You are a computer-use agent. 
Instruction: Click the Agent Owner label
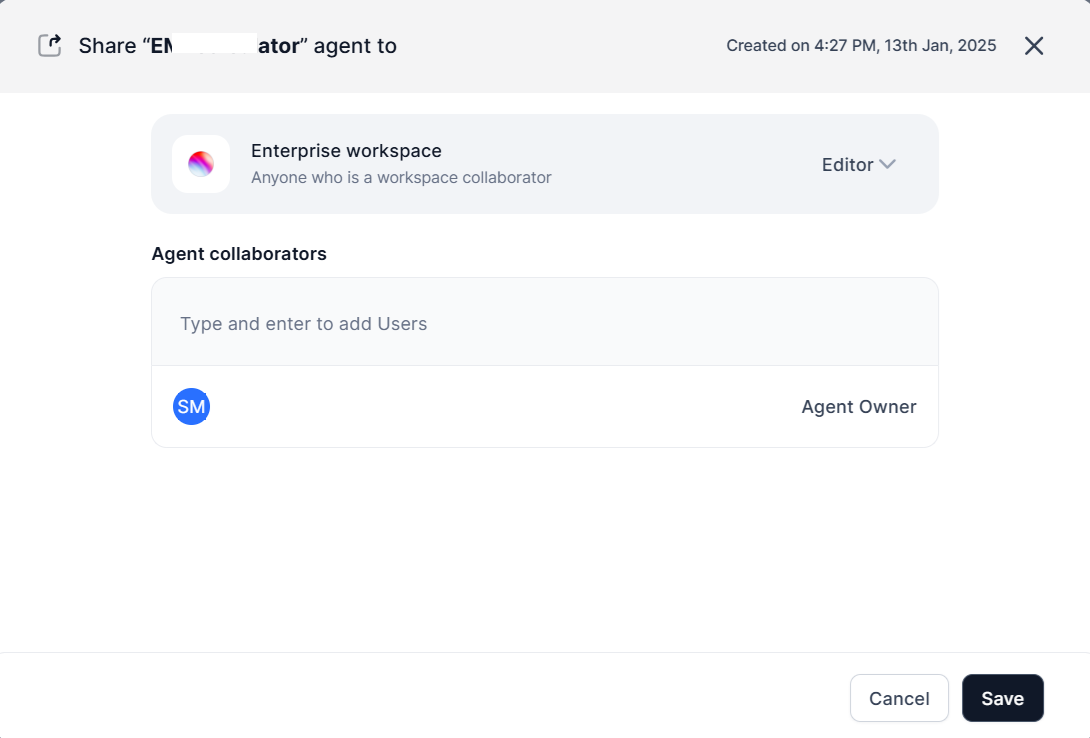pos(858,406)
